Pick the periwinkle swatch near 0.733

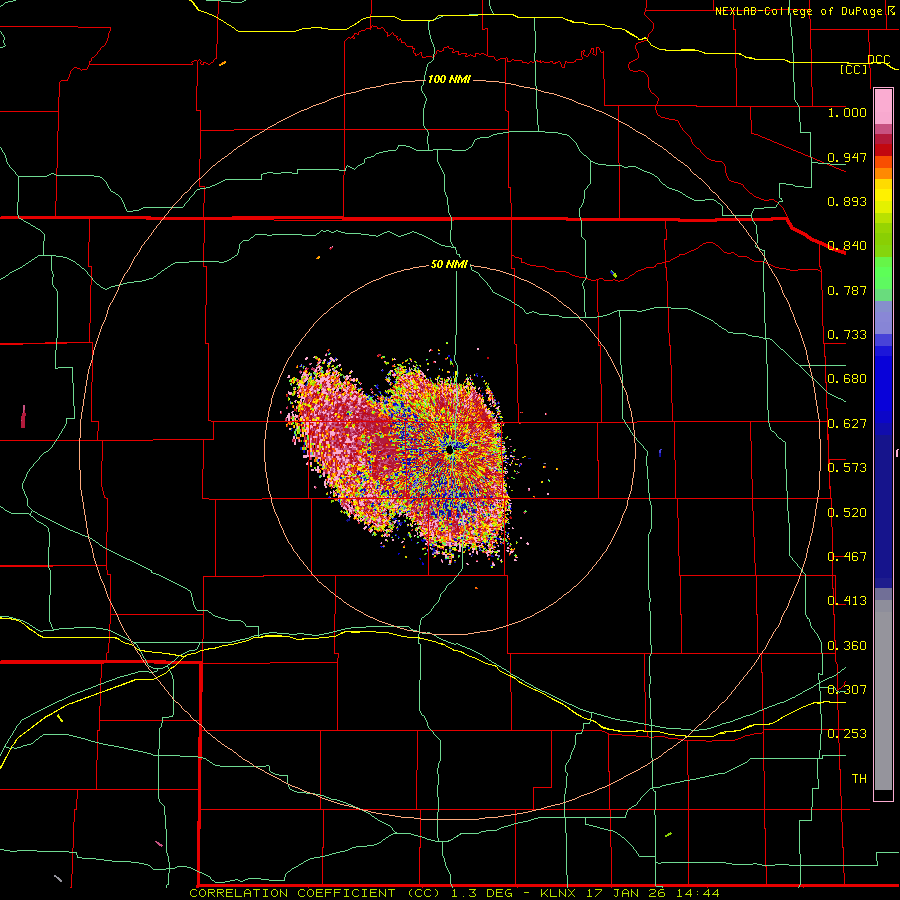click(883, 319)
